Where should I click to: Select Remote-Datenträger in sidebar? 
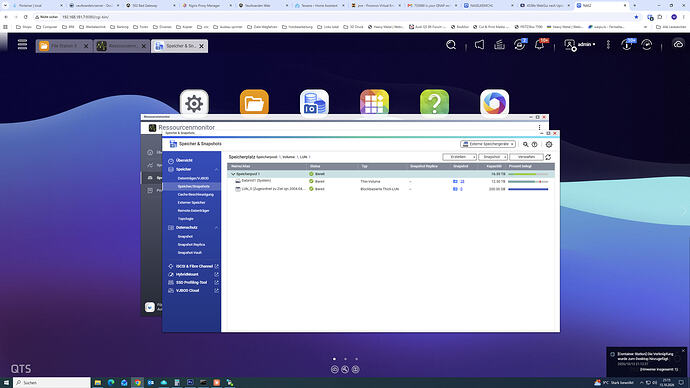coord(193,211)
